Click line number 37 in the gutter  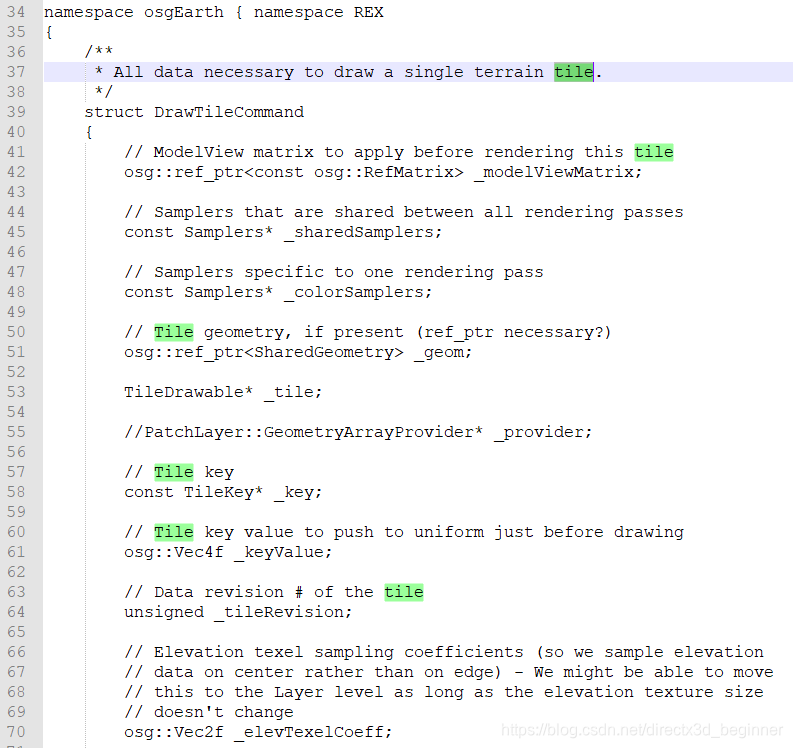(x=16, y=72)
